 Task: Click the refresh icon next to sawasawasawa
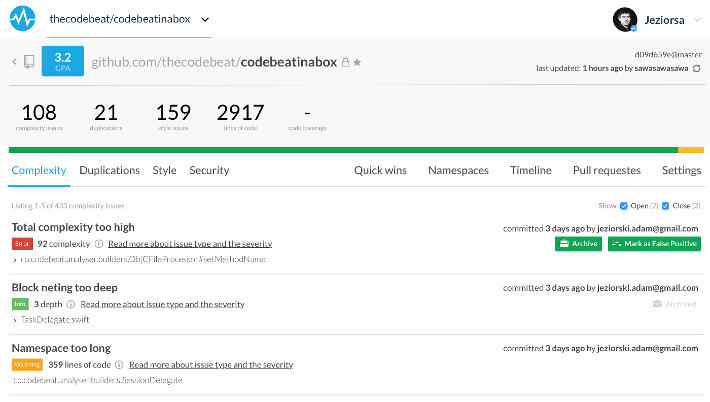[x=697, y=69]
